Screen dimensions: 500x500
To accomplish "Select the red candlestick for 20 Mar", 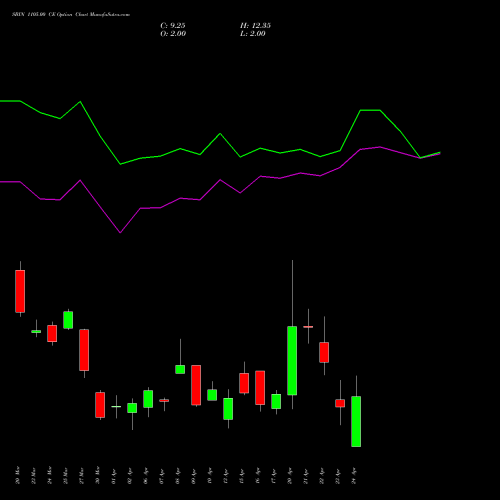I will [x=20, y=291].
